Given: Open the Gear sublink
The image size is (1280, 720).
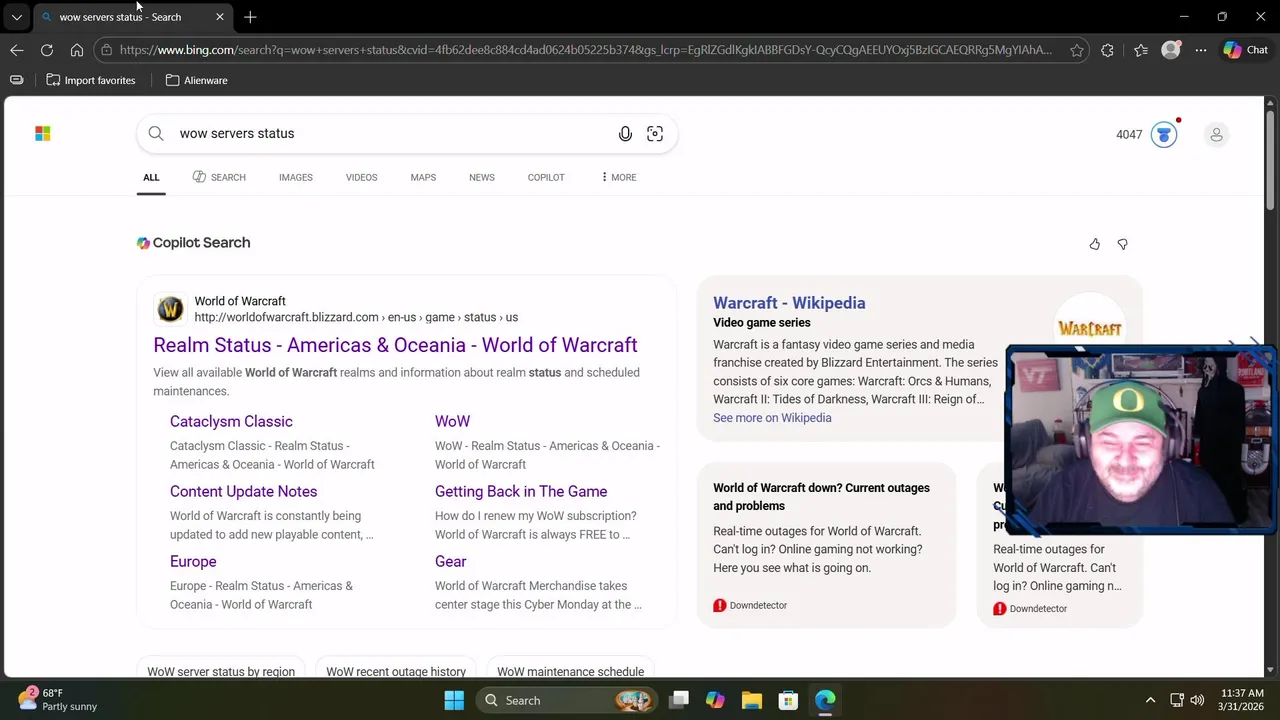Looking at the screenshot, I should (450, 561).
